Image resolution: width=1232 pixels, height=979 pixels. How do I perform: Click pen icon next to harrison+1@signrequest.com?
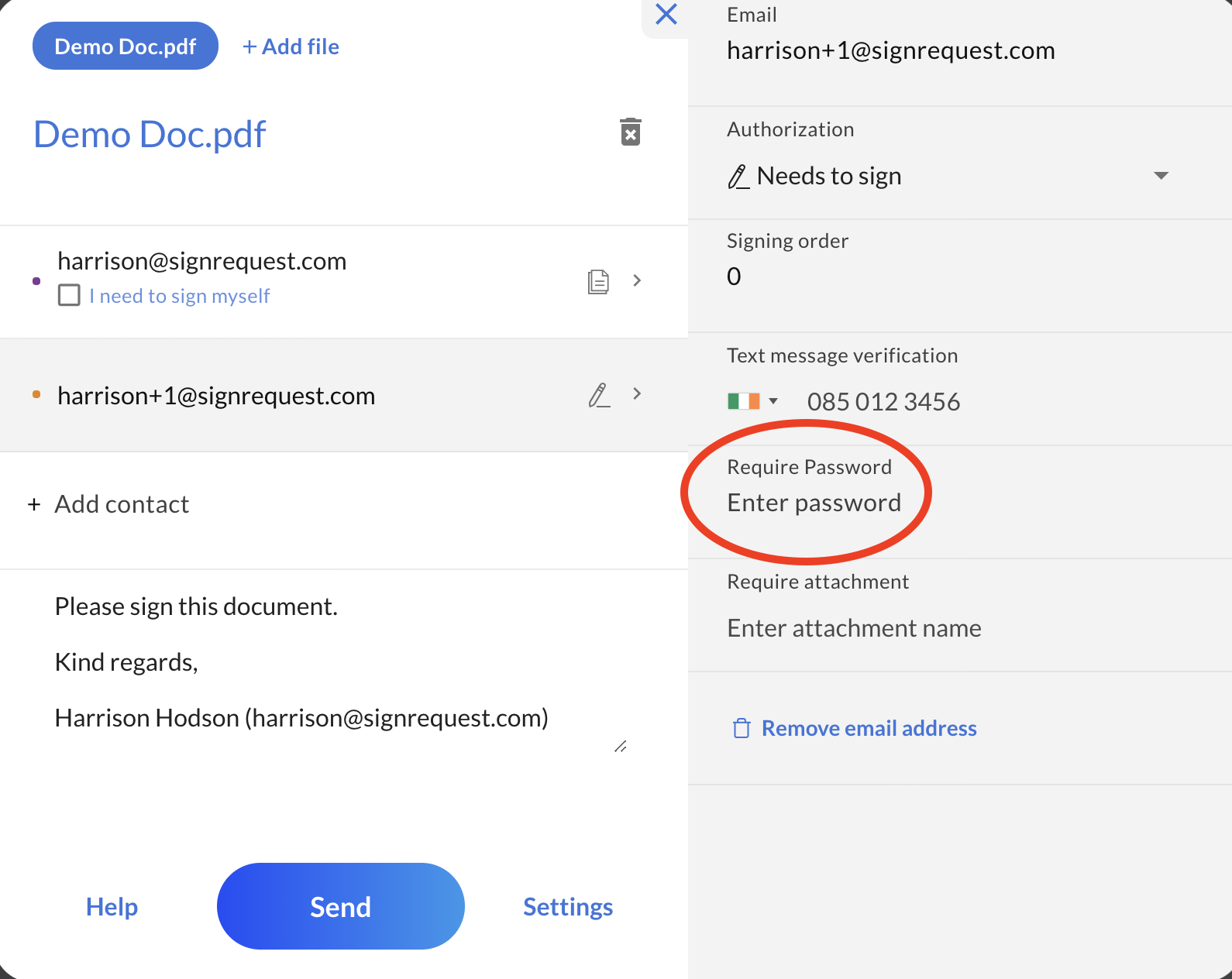coord(599,395)
